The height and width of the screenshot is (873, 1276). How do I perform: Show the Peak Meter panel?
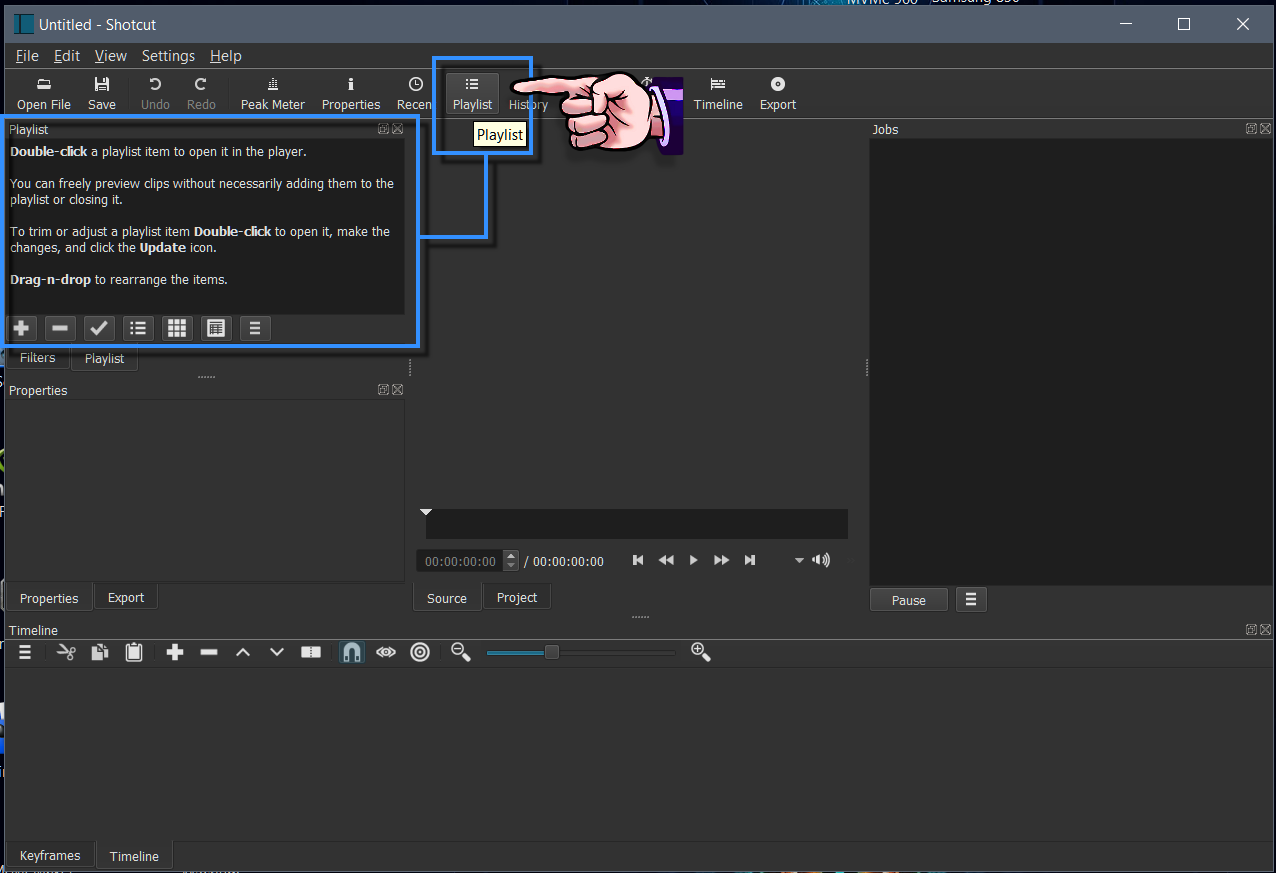[273, 94]
